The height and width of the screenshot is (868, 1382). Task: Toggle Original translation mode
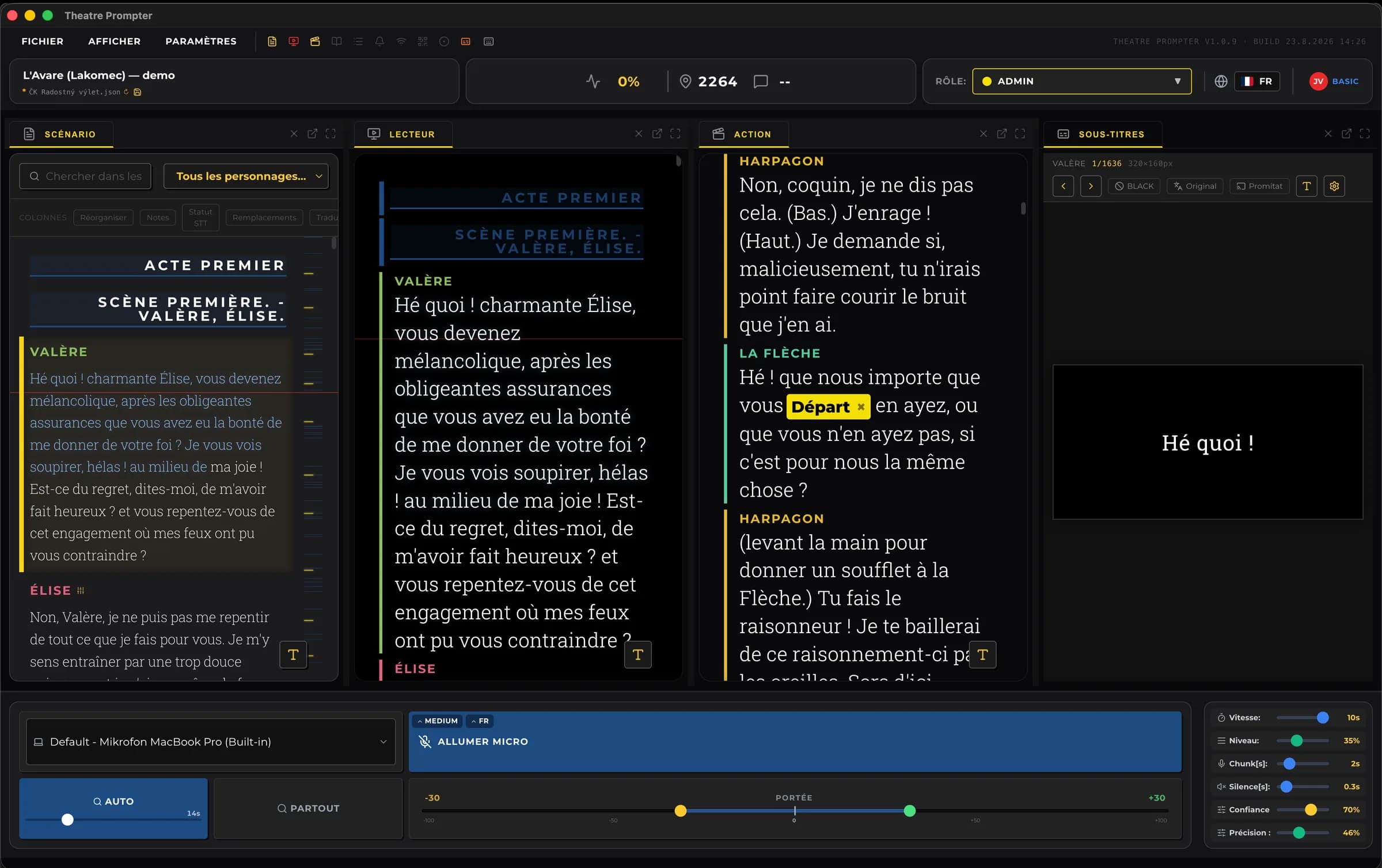1195,186
